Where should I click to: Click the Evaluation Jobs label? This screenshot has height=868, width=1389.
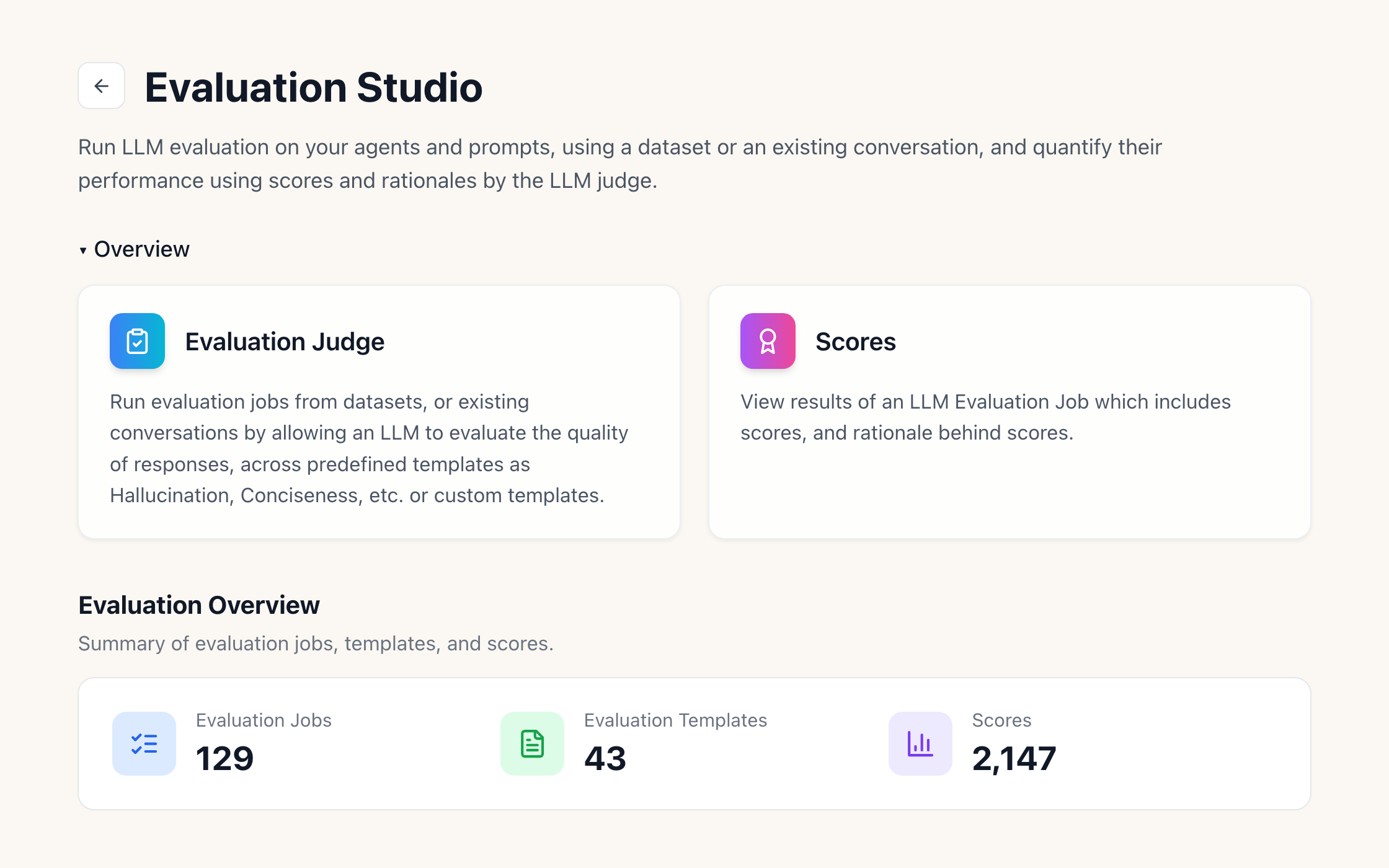pyautogui.click(x=264, y=720)
